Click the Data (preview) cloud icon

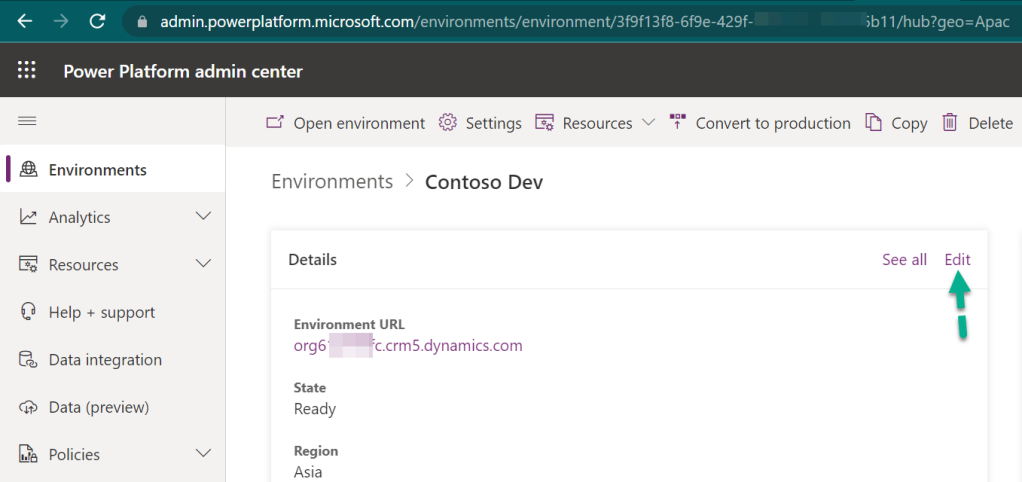28,407
